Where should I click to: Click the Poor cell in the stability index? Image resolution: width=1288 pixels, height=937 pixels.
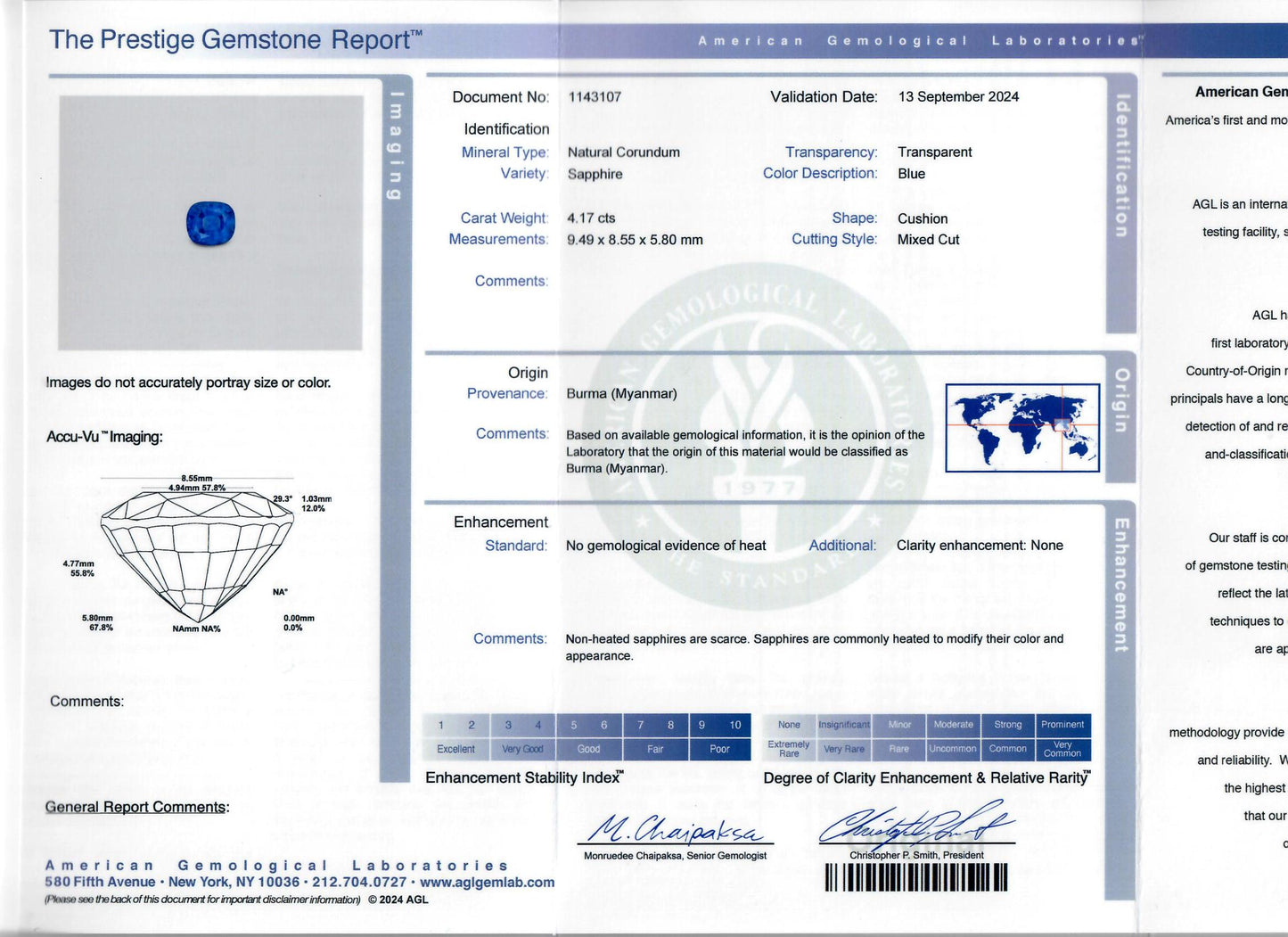click(719, 749)
